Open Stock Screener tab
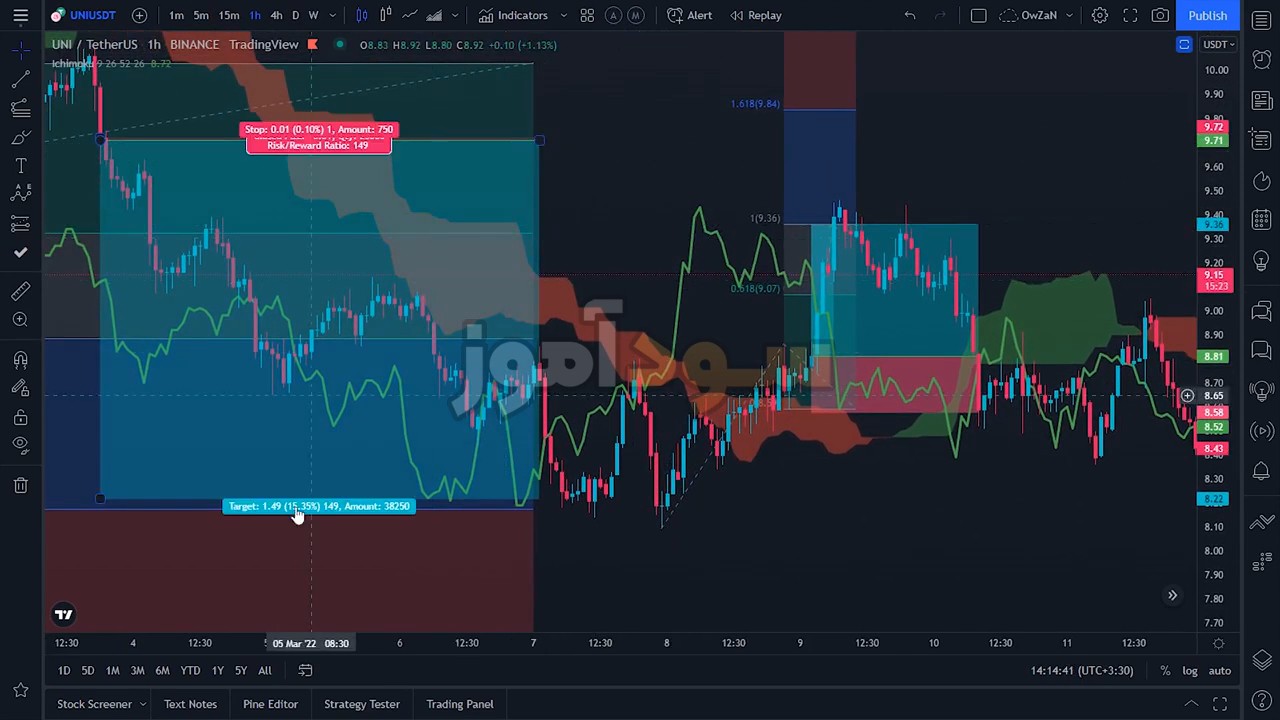Screen dimensions: 1280x720 point(94,704)
